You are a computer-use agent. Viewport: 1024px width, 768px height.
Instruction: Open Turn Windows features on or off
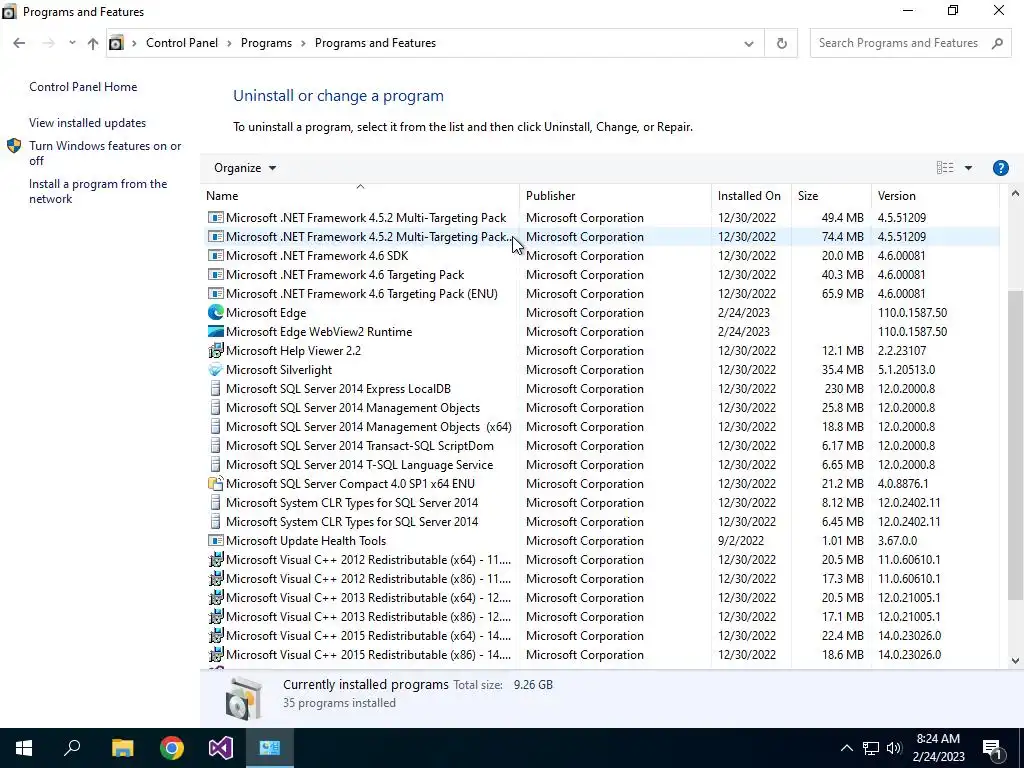tap(105, 153)
